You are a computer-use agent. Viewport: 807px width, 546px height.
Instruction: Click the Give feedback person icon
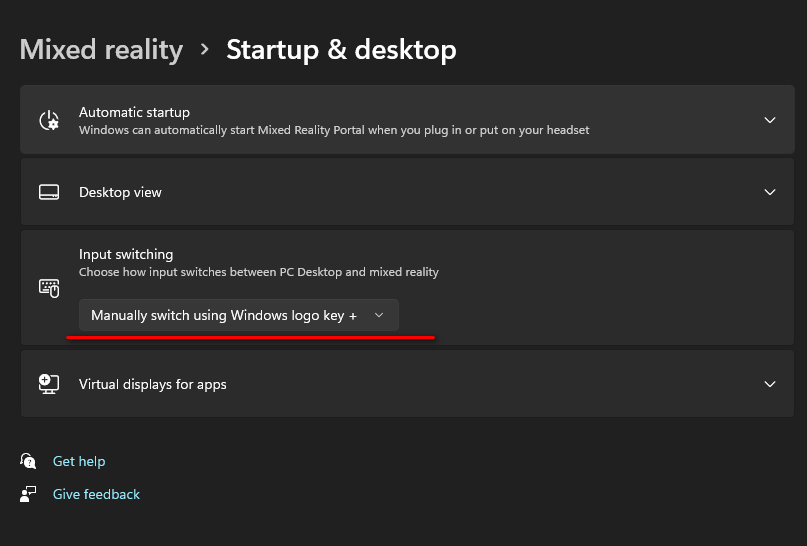click(x=28, y=494)
